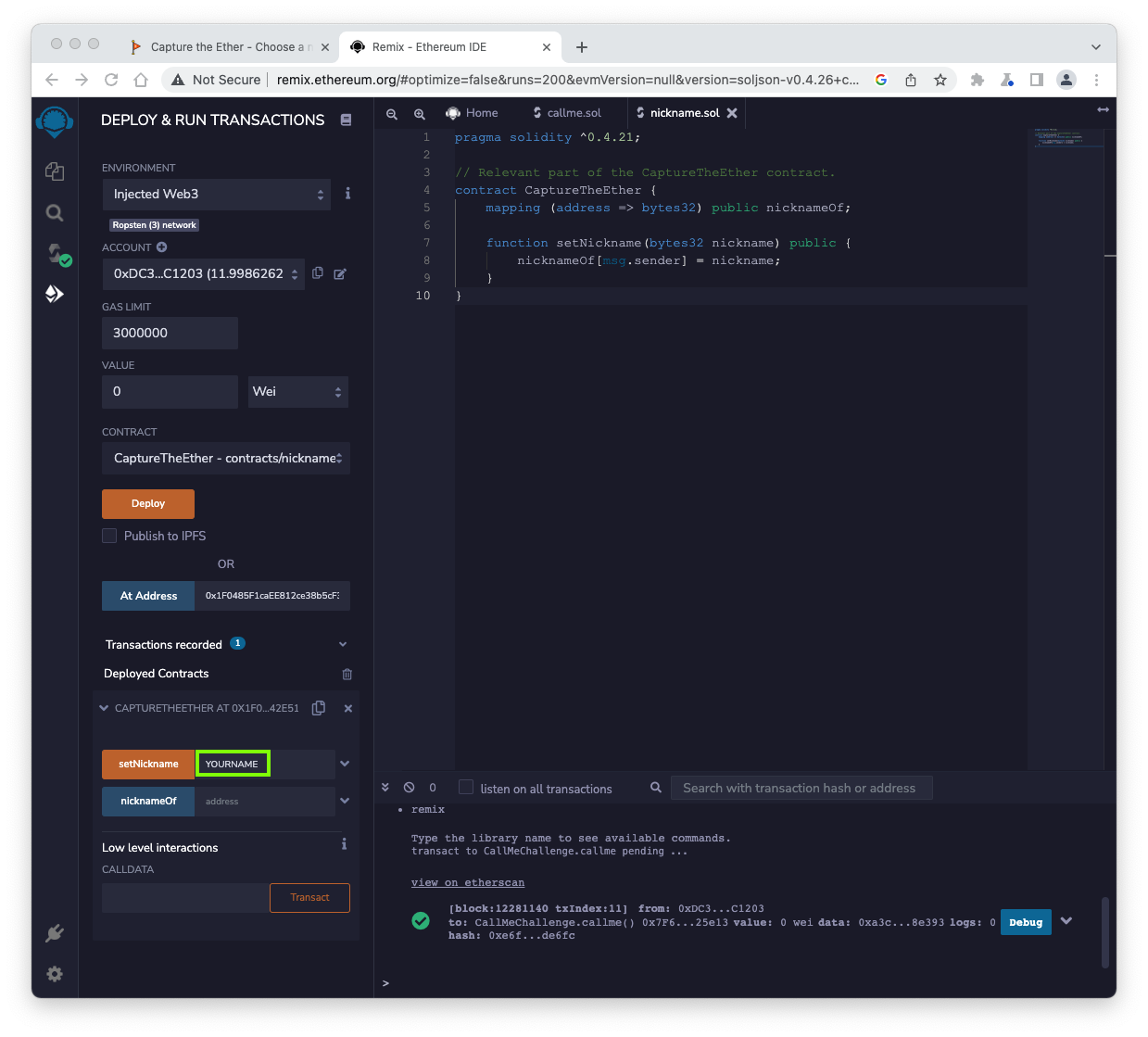Open the Environment dropdown showing Injected Web3
This screenshot has height=1037, width=1148.
tap(217, 195)
